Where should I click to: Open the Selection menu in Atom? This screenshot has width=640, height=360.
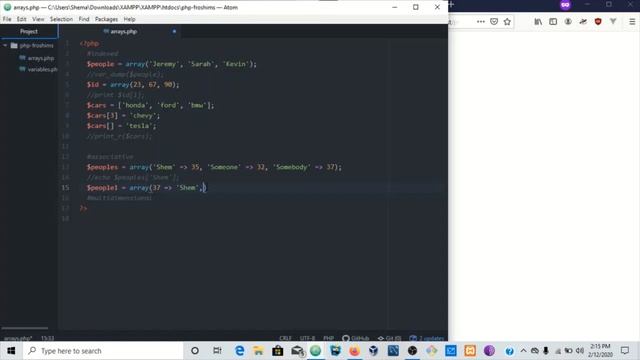click(x=61, y=19)
